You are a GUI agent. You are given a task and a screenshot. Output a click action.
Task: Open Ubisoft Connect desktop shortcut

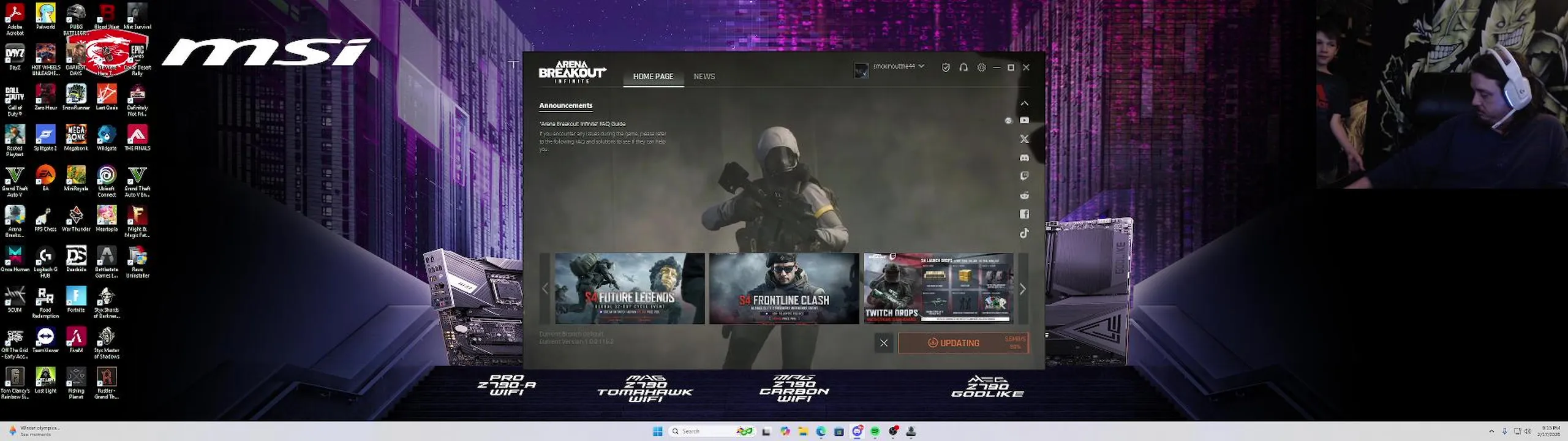pos(107,181)
